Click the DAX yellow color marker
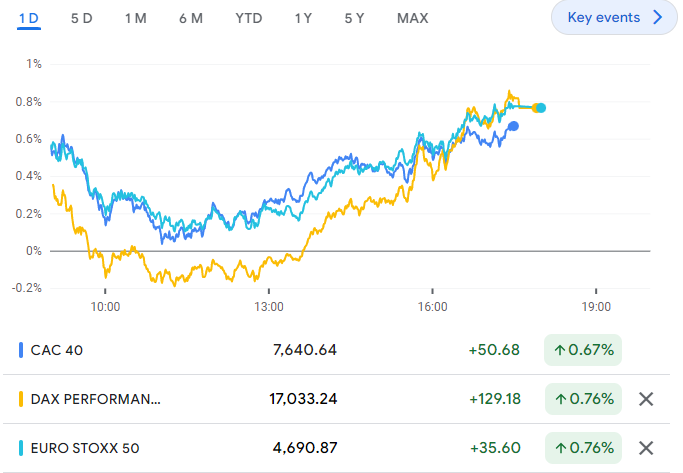The height and width of the screenshot is (473, 683). point(21,399)
